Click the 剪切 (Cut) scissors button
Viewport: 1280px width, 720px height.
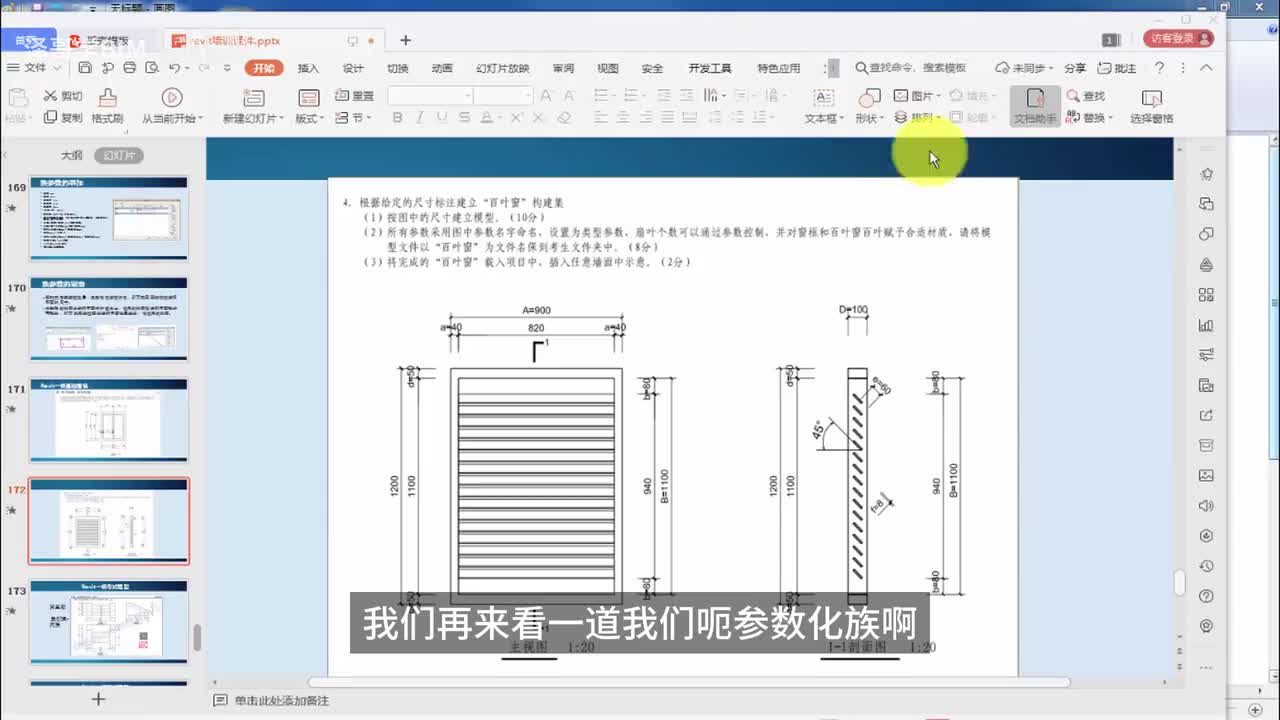[63, 96]
